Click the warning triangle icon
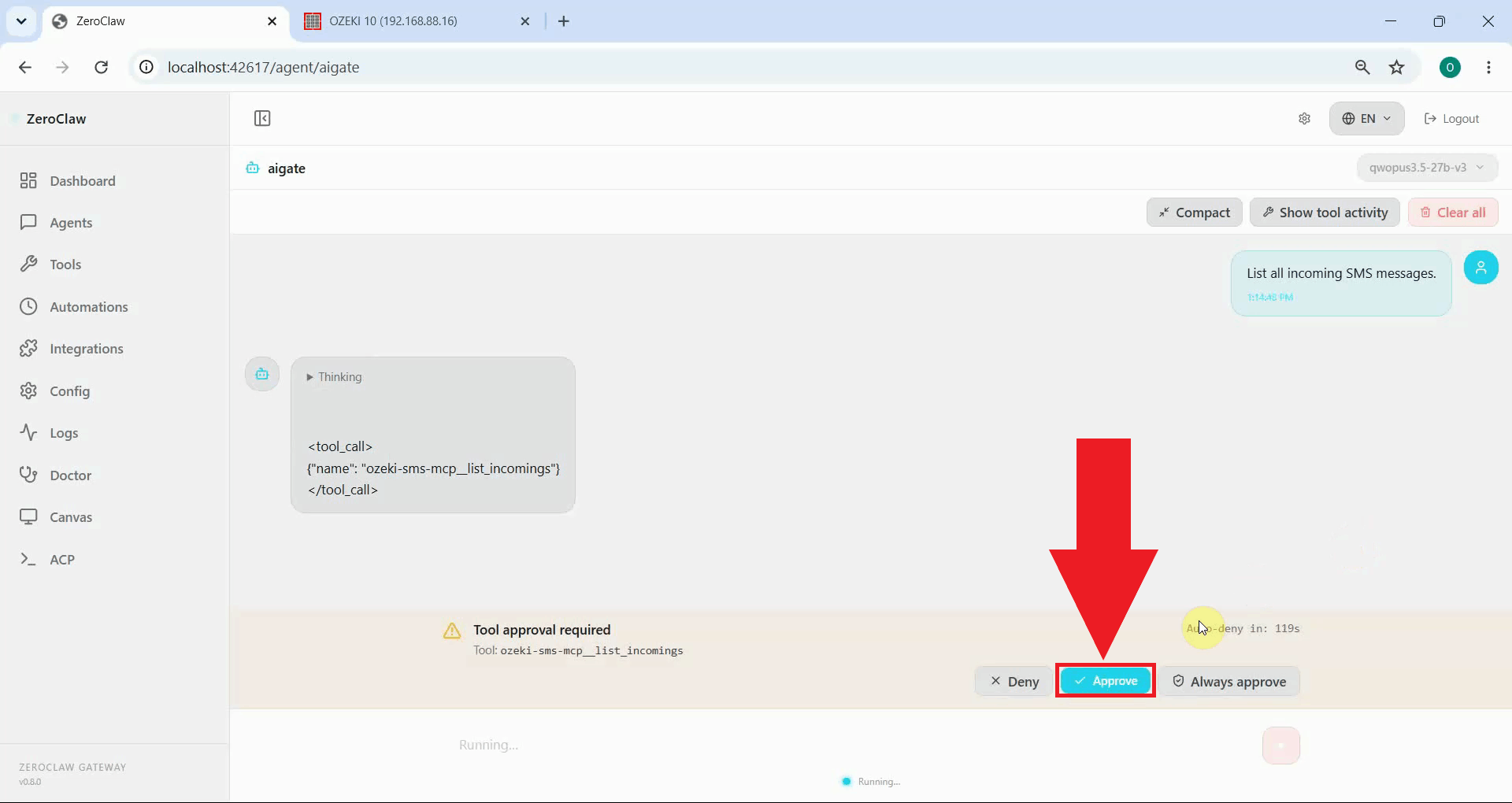 pyautogui.click(x=452, y=631)
